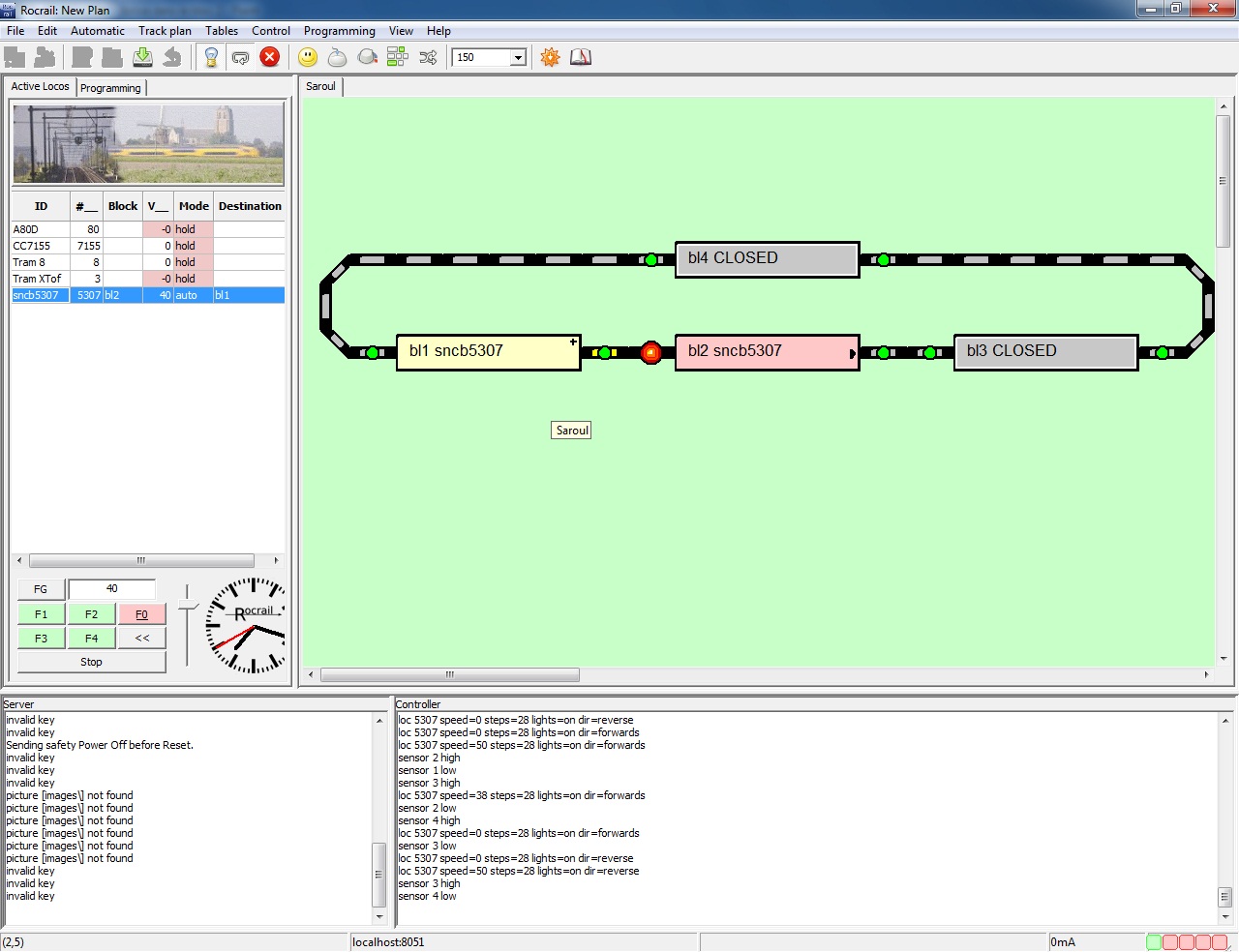Open locomotives with the smiley face icon
This screenshot has height=952, width=1239.
[308, 57]
